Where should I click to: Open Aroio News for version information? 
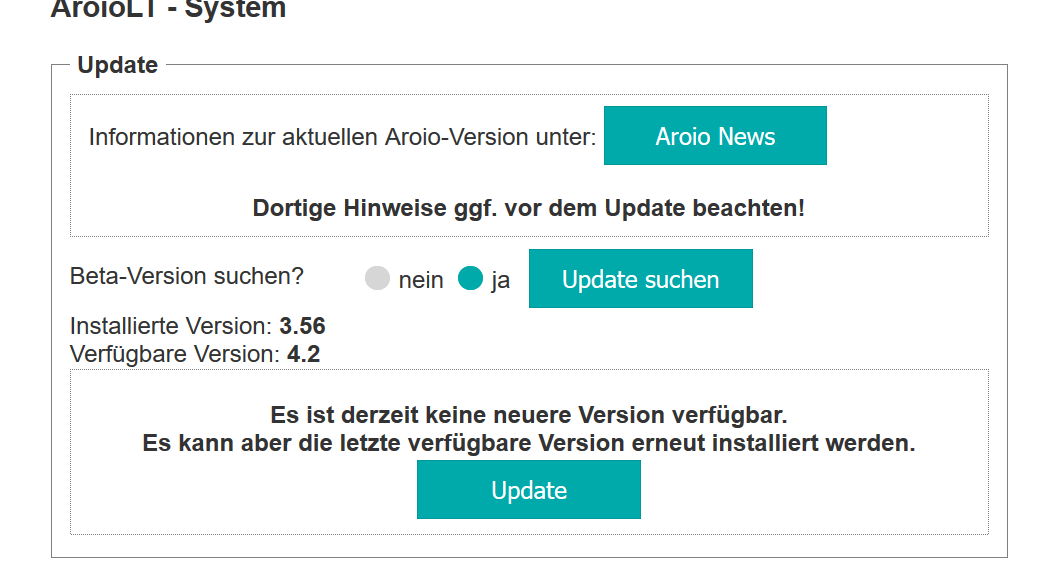pos(715,135)
